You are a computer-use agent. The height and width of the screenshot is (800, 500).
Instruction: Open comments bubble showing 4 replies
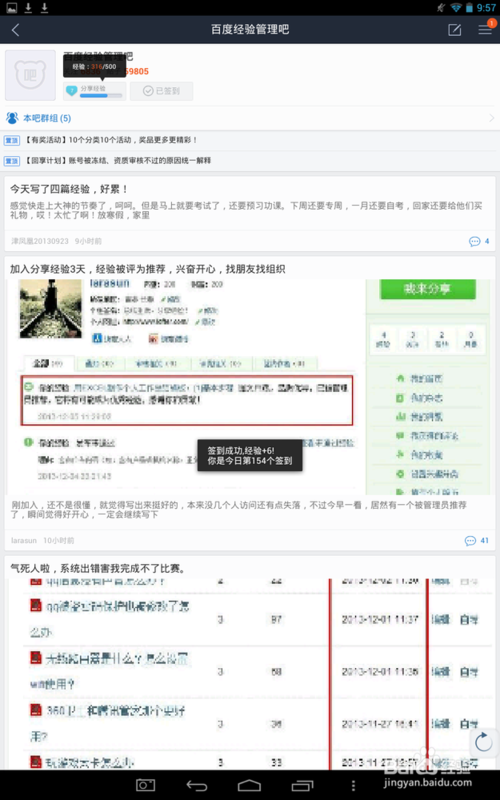(x=479, y=241)
